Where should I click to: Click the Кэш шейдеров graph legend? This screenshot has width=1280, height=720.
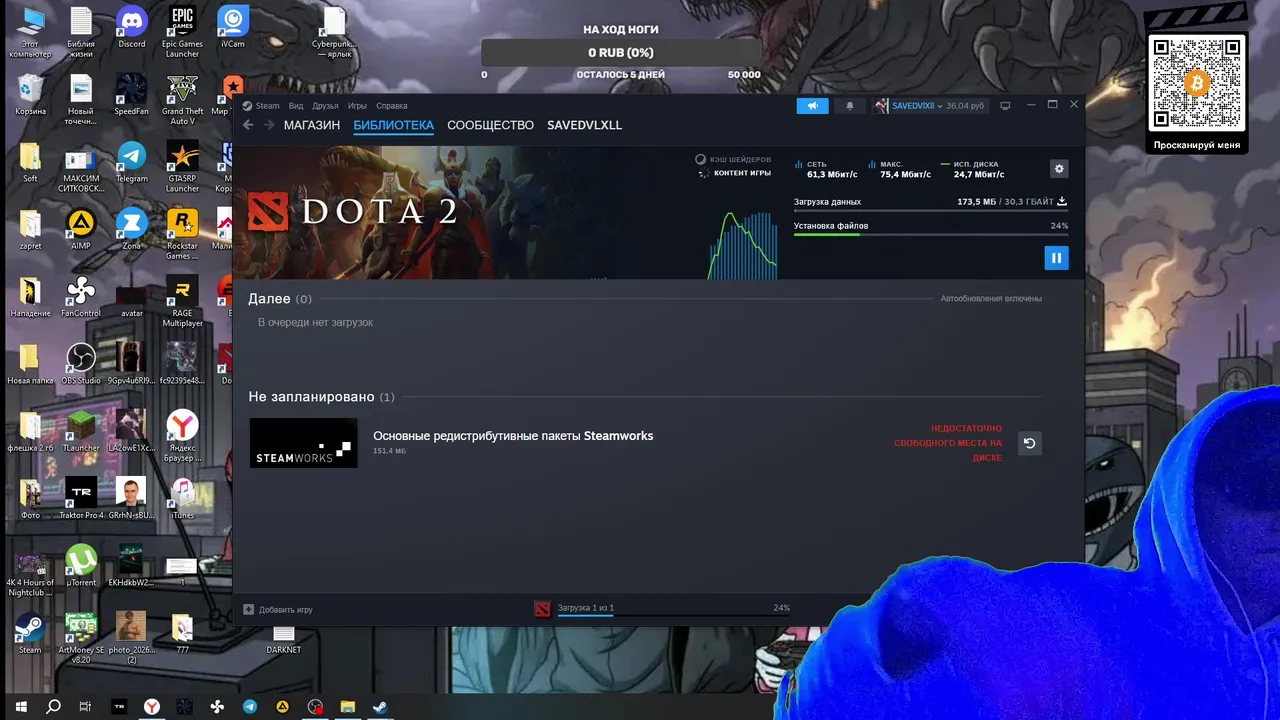(x=734, y=160)
